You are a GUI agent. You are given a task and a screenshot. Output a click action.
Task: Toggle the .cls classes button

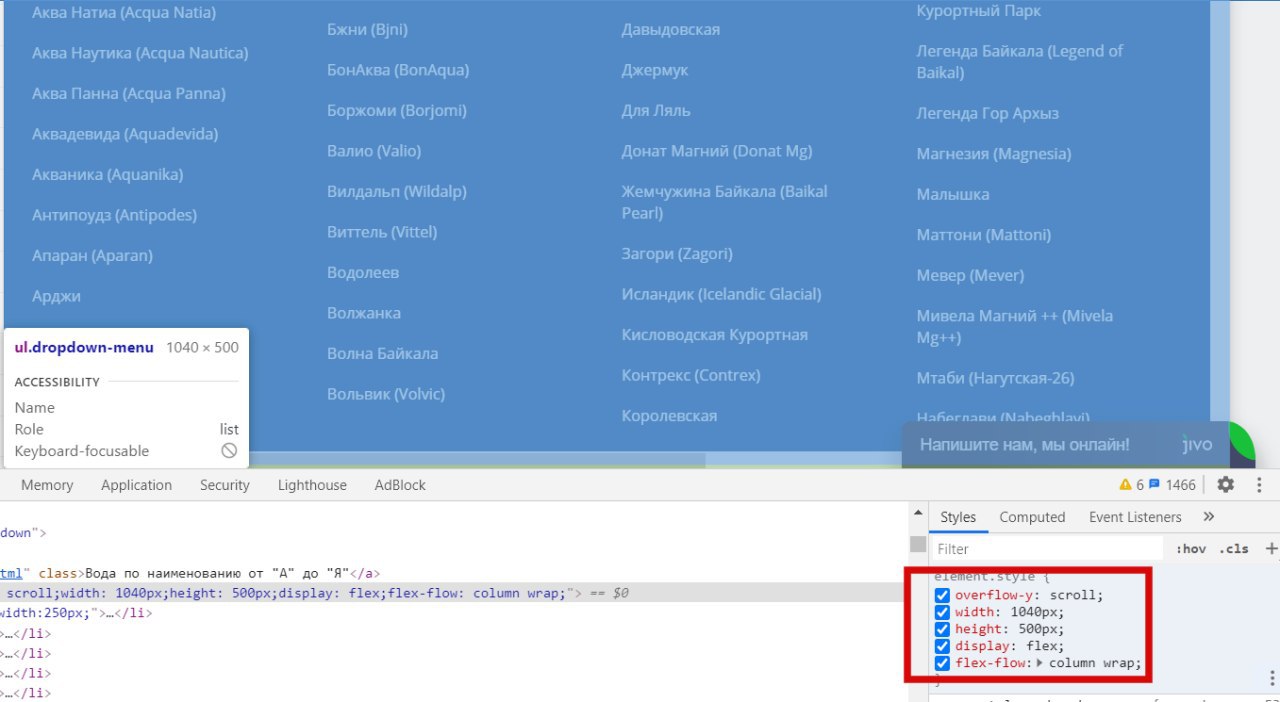[1234, 548]
